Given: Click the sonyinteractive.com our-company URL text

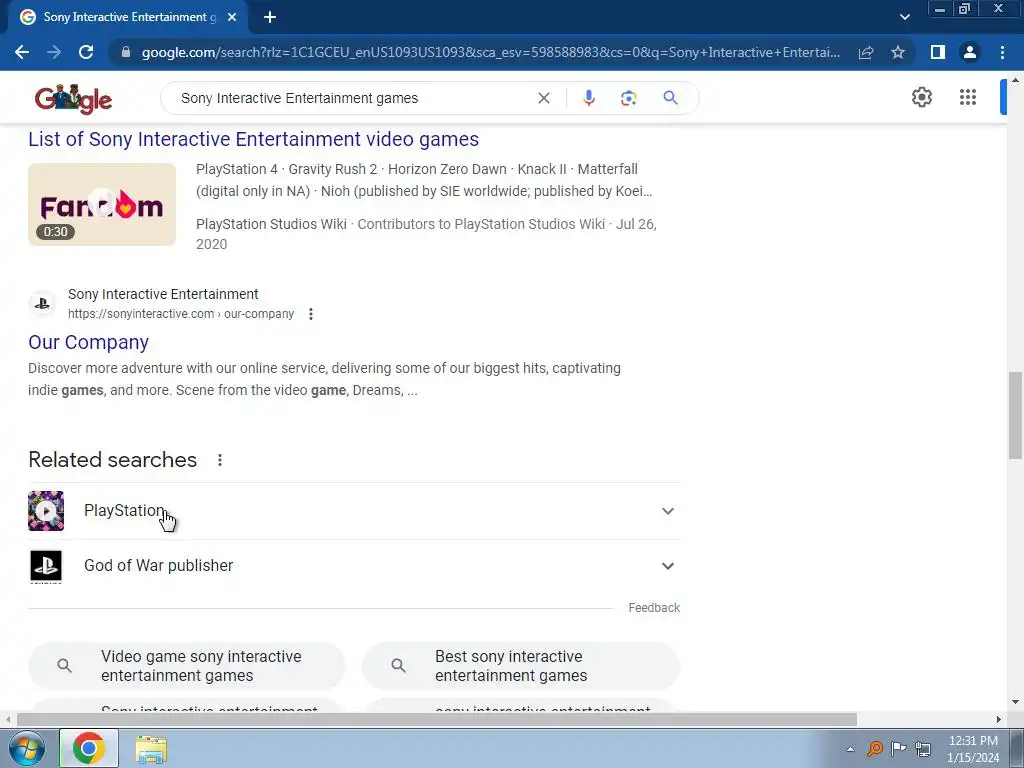Looking at the screenshot, I should (x=181, y=314).
